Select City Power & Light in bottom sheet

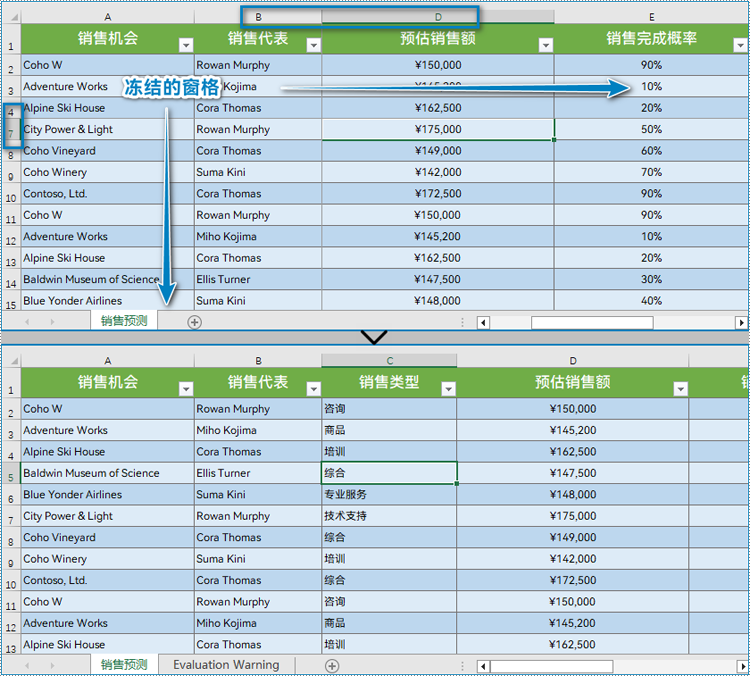[x=108, y=516]
